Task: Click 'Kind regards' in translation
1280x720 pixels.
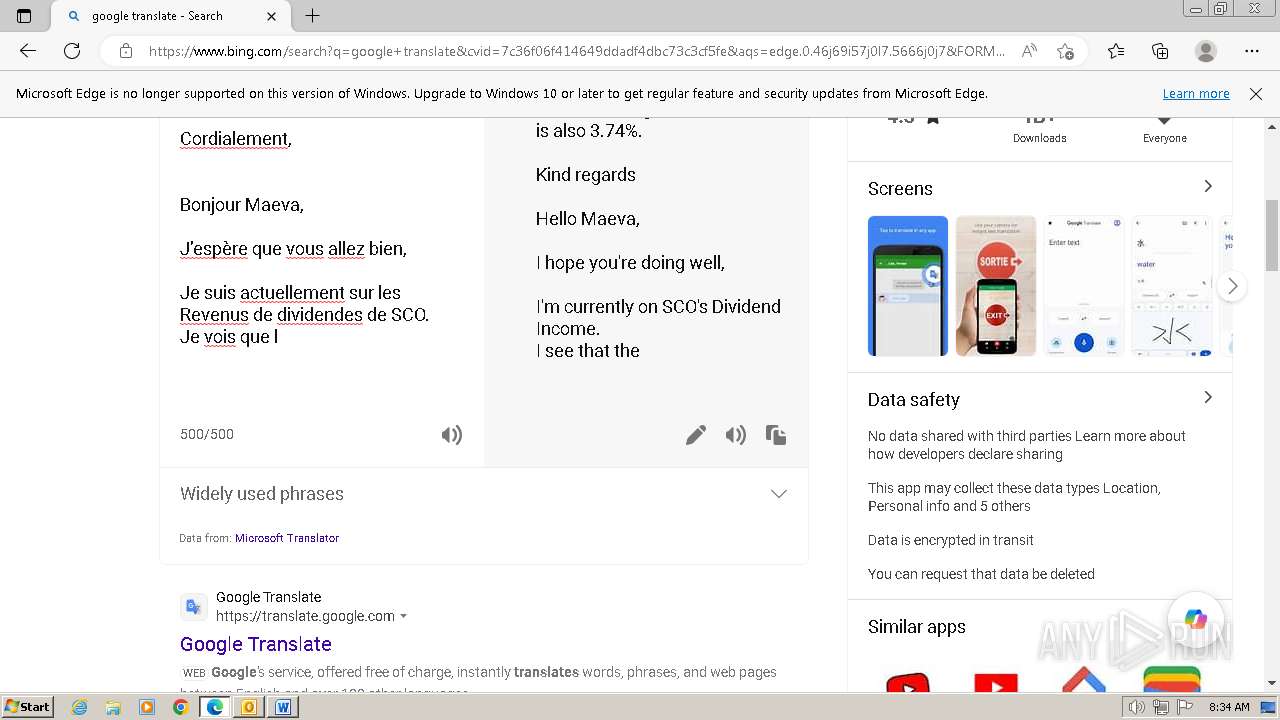Action: coord(586,175)
